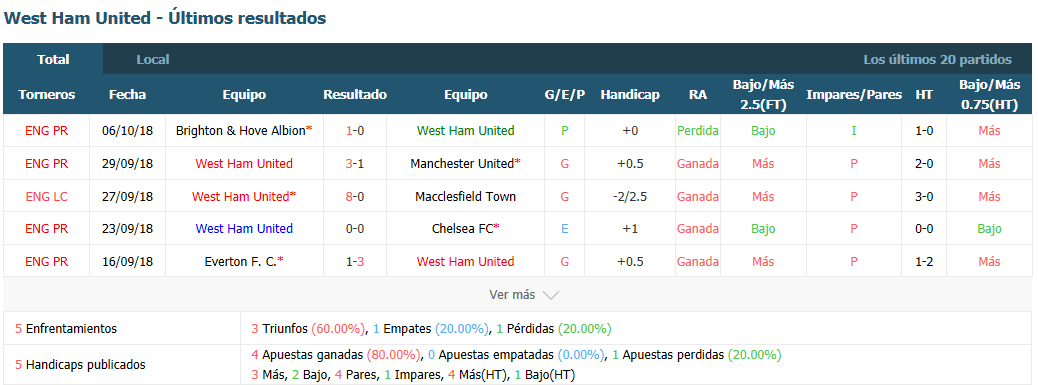This screenshot has height=385, width=1038.
Task: Click the Fecha column header
Action: [127, 95]
